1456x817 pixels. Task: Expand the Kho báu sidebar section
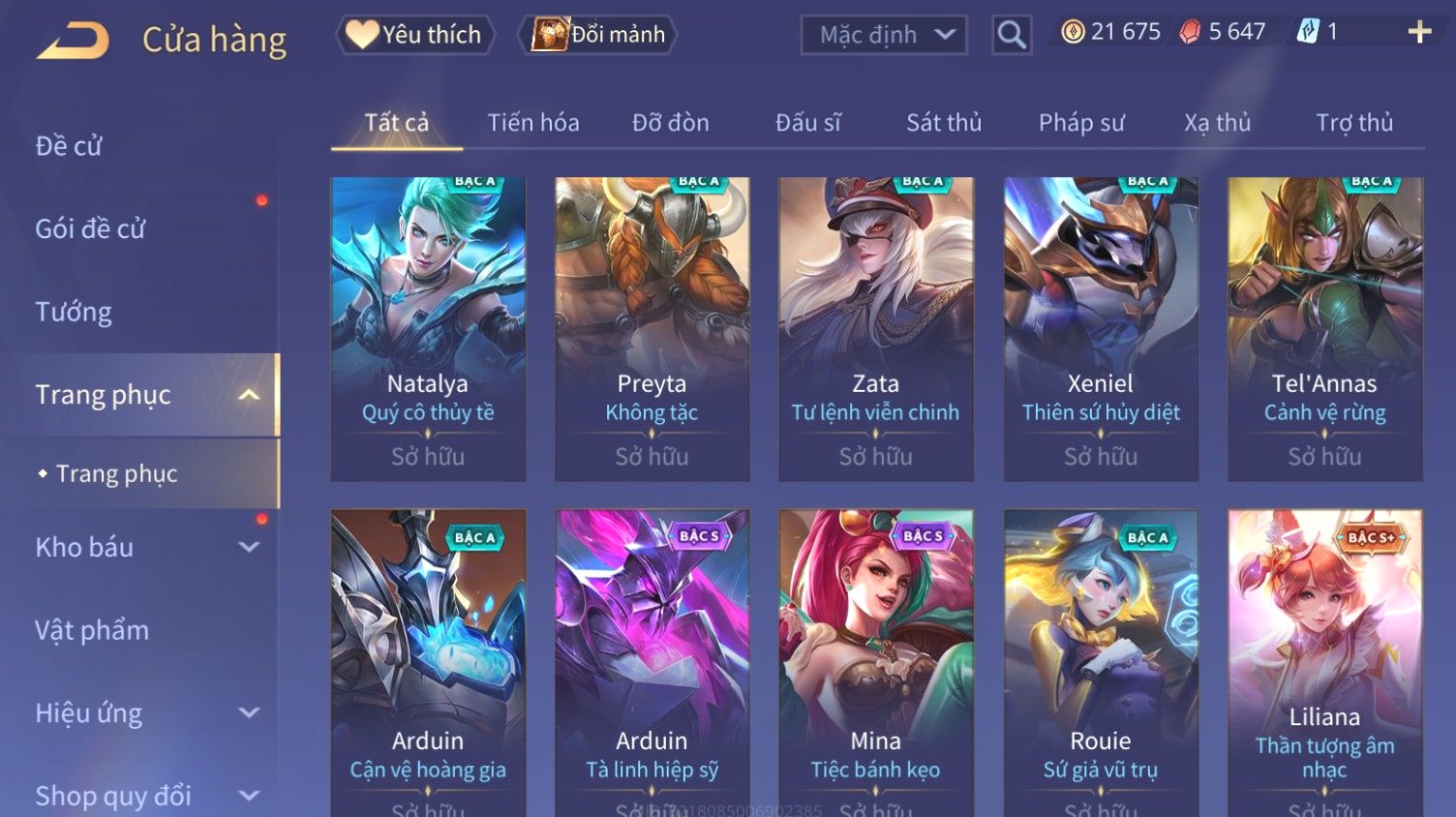pyautogui.click(x=249, y=547)
